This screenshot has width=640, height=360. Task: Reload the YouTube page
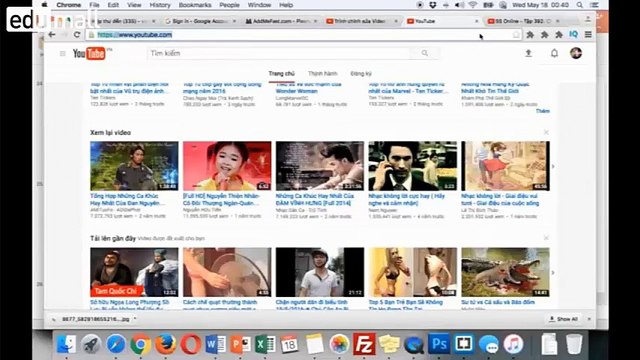click(x=77, y=35)
